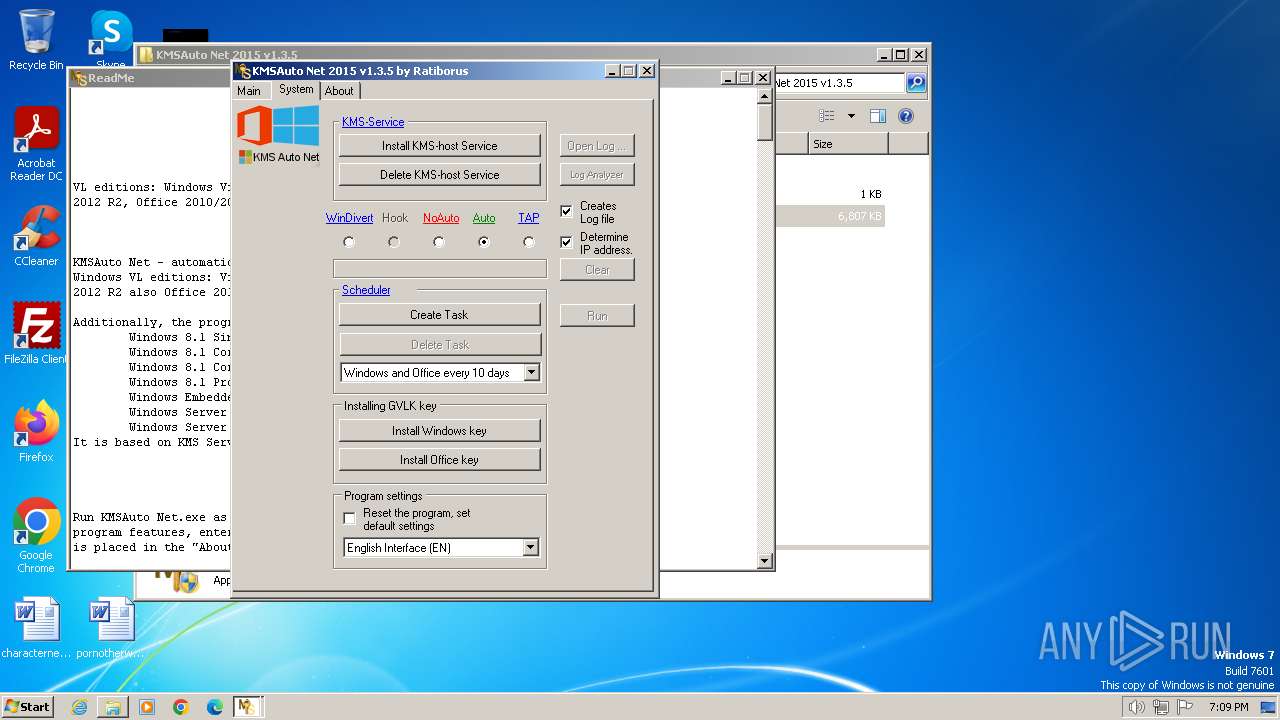Change the view icon in Explorer toolbar
This screenshot has height=720, width=1280.
click(827, 116)
